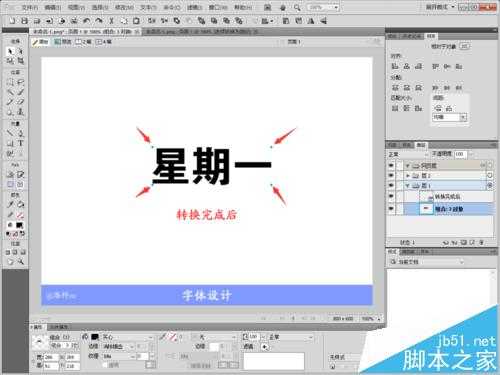
Task: Select the Zoom tool in tools panel
Action: click(x=20, y=262)
